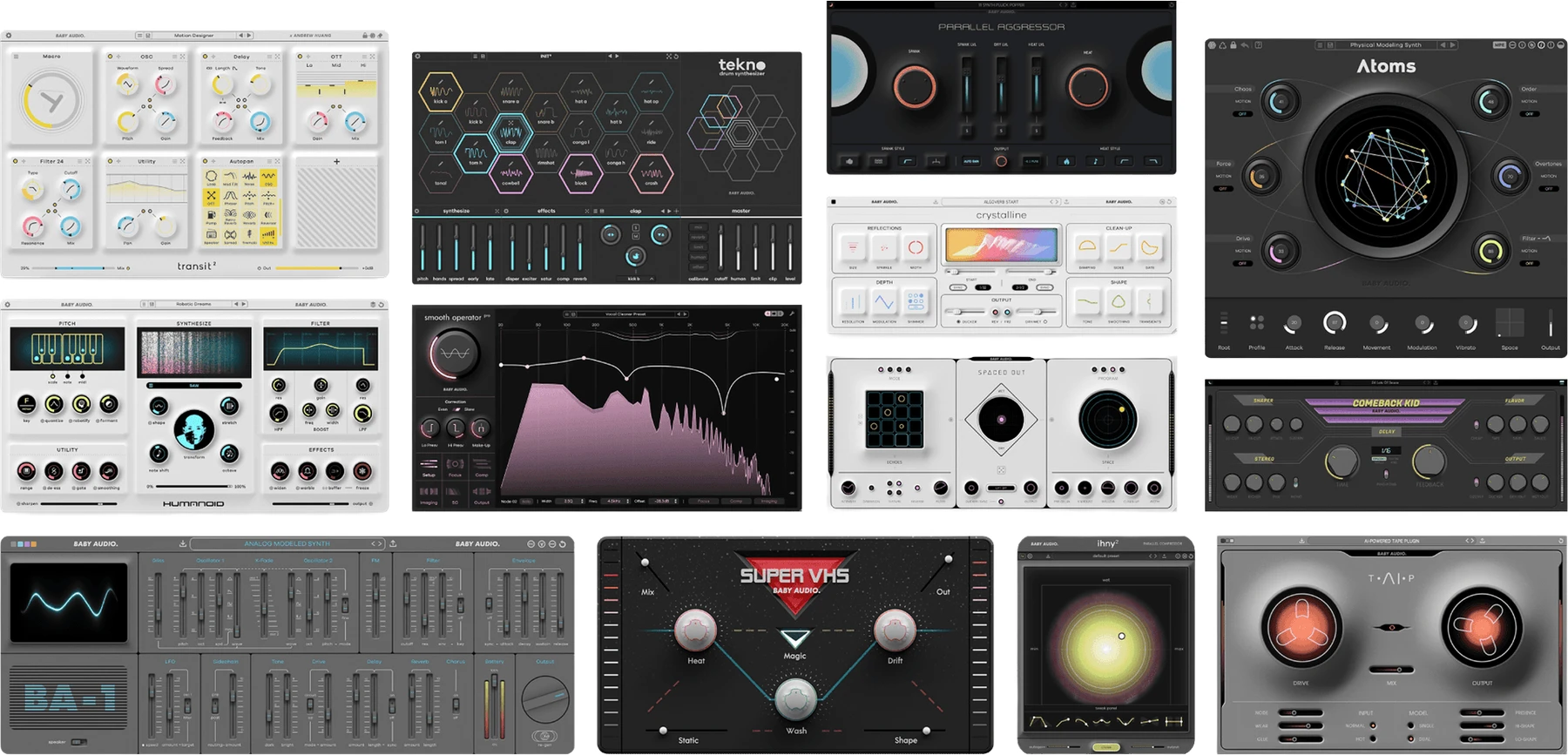Open Humanoid's 'Robotic Dreams' preset menu
The height and width of the screenshot is (755, 1568).
(193, 304)
